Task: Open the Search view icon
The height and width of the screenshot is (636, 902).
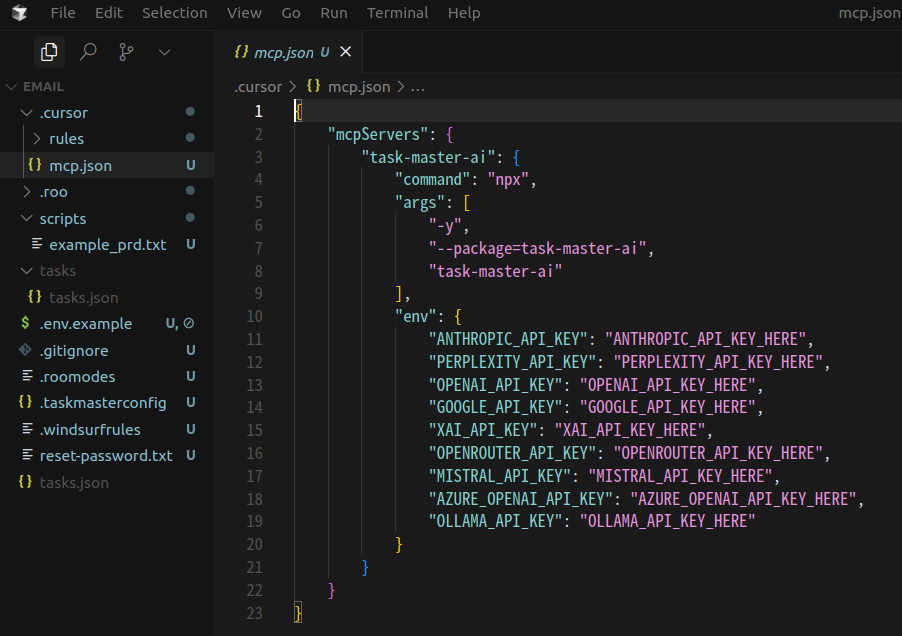Action: pos(88,52)
